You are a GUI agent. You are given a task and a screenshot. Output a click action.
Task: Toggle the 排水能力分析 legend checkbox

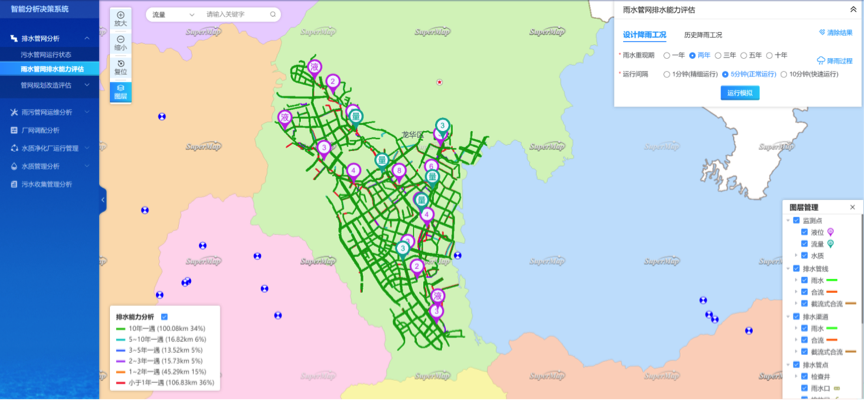[164, 316]
